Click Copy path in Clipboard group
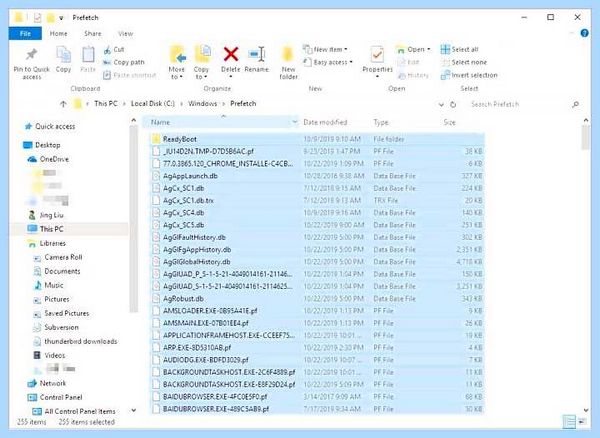600x438 pixels. [x=124, y=62]
